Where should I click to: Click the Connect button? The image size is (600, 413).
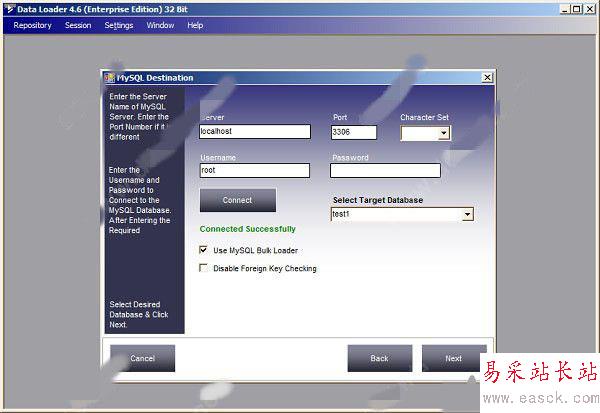(238, 200)
